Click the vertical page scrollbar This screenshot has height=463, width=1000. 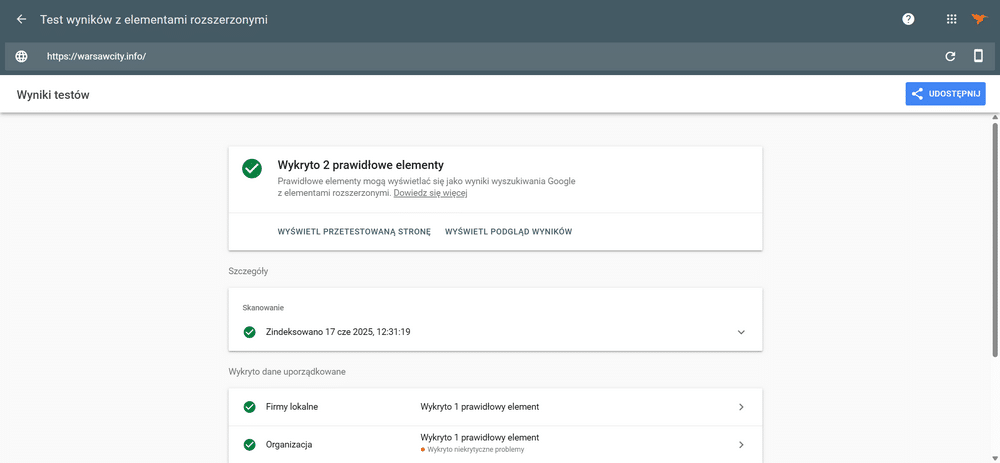coord(995,239)
